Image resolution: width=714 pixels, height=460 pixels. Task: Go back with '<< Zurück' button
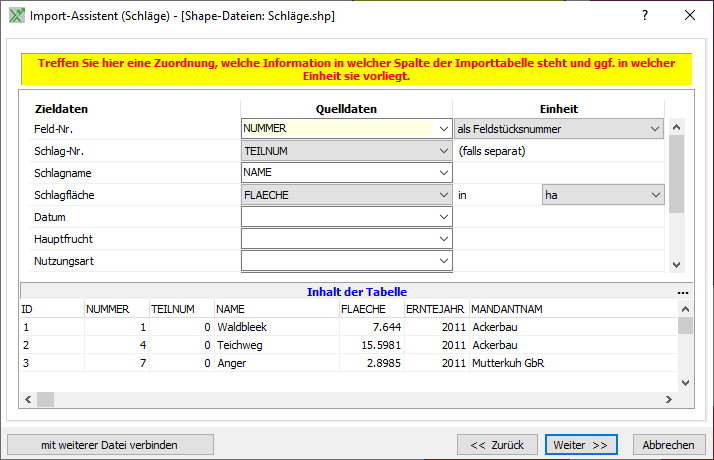497,444
